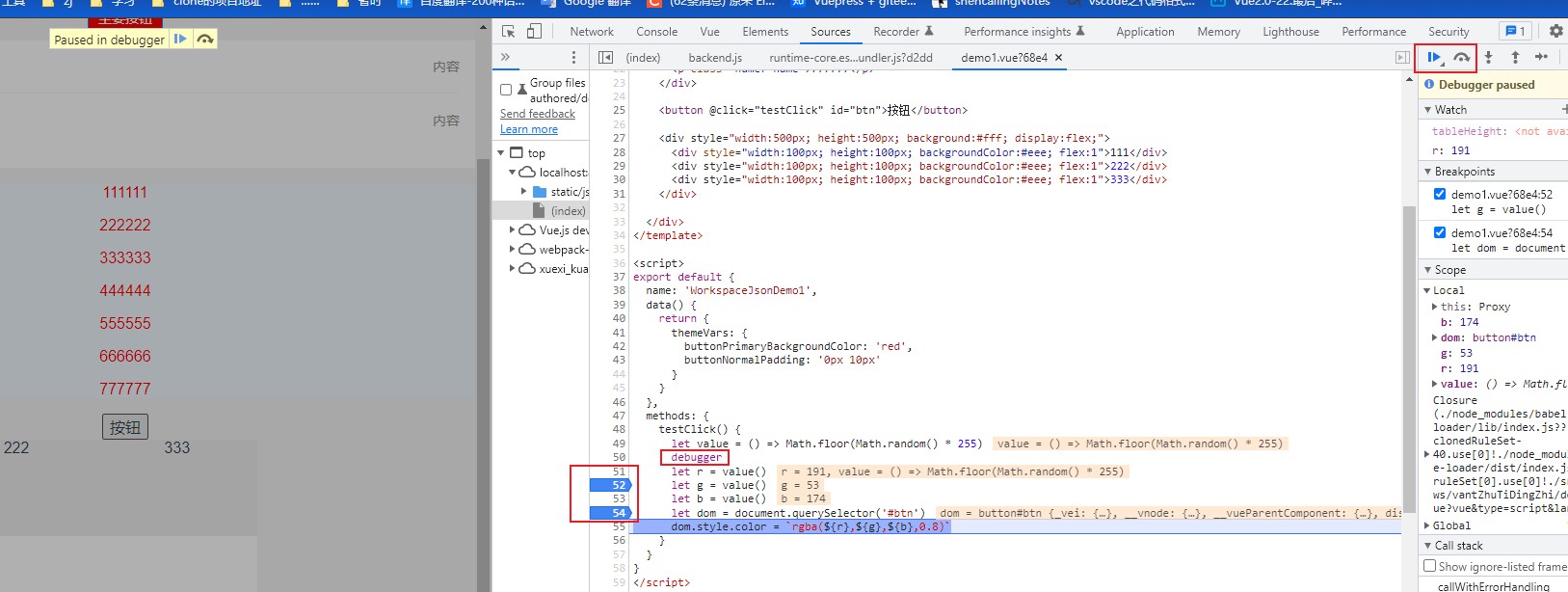Screen dimensions: 1568x592
Task: Resume script execution in debugger toolbar
Action: point(1434,58)
